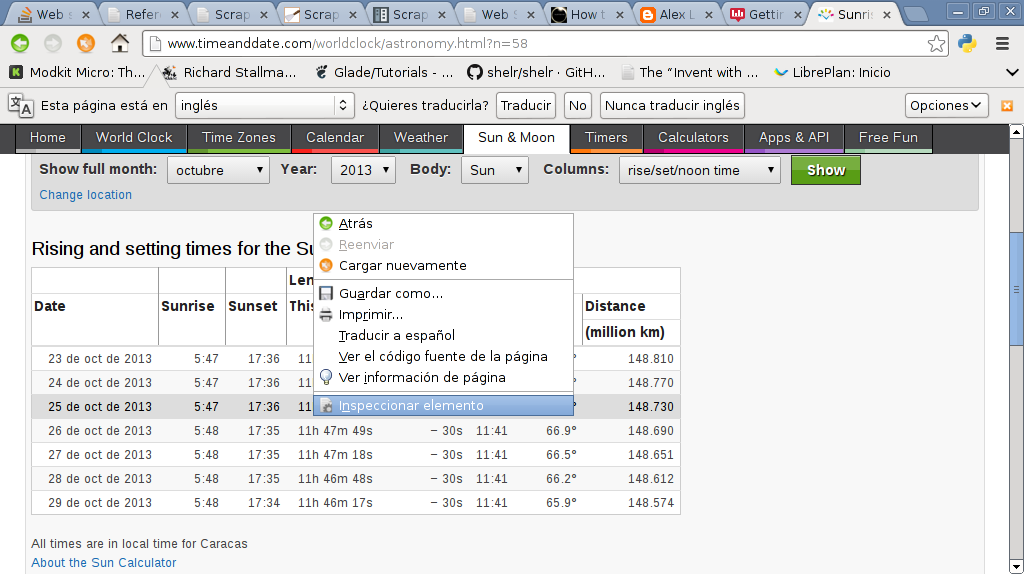Expand the Columns rise/set/noon time dropdown
Screen dimensions: 1024x574
coord(699,170)
